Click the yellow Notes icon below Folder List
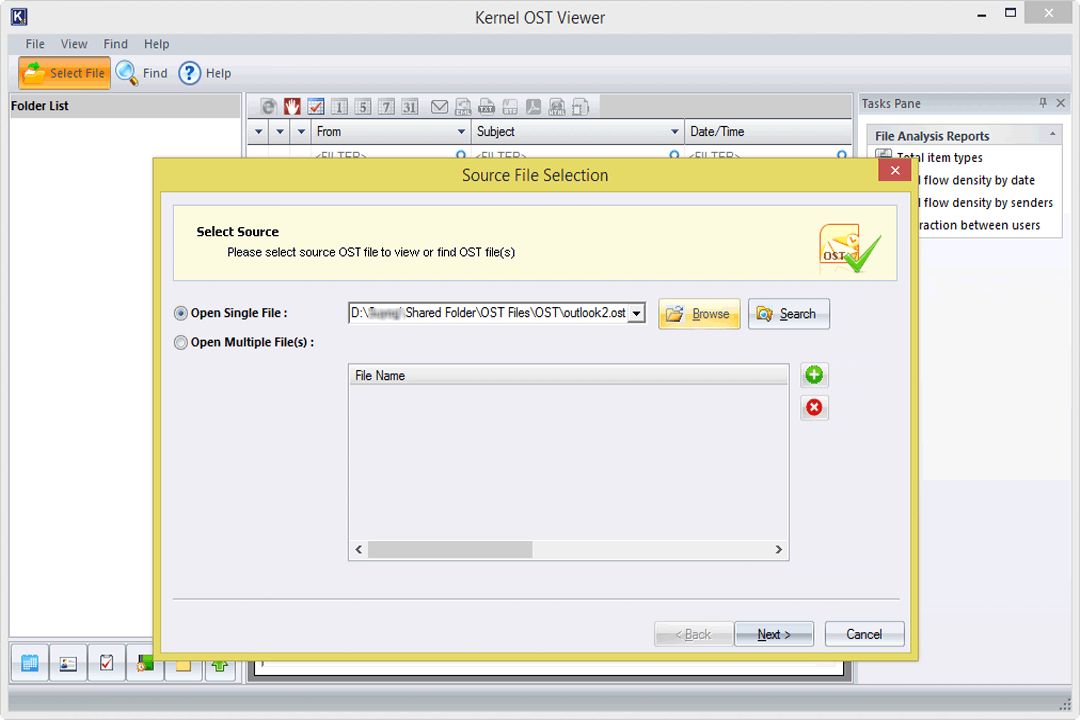Image resolution: width=1080 pixels, height=720 pixels. click(x=183, y=667)
